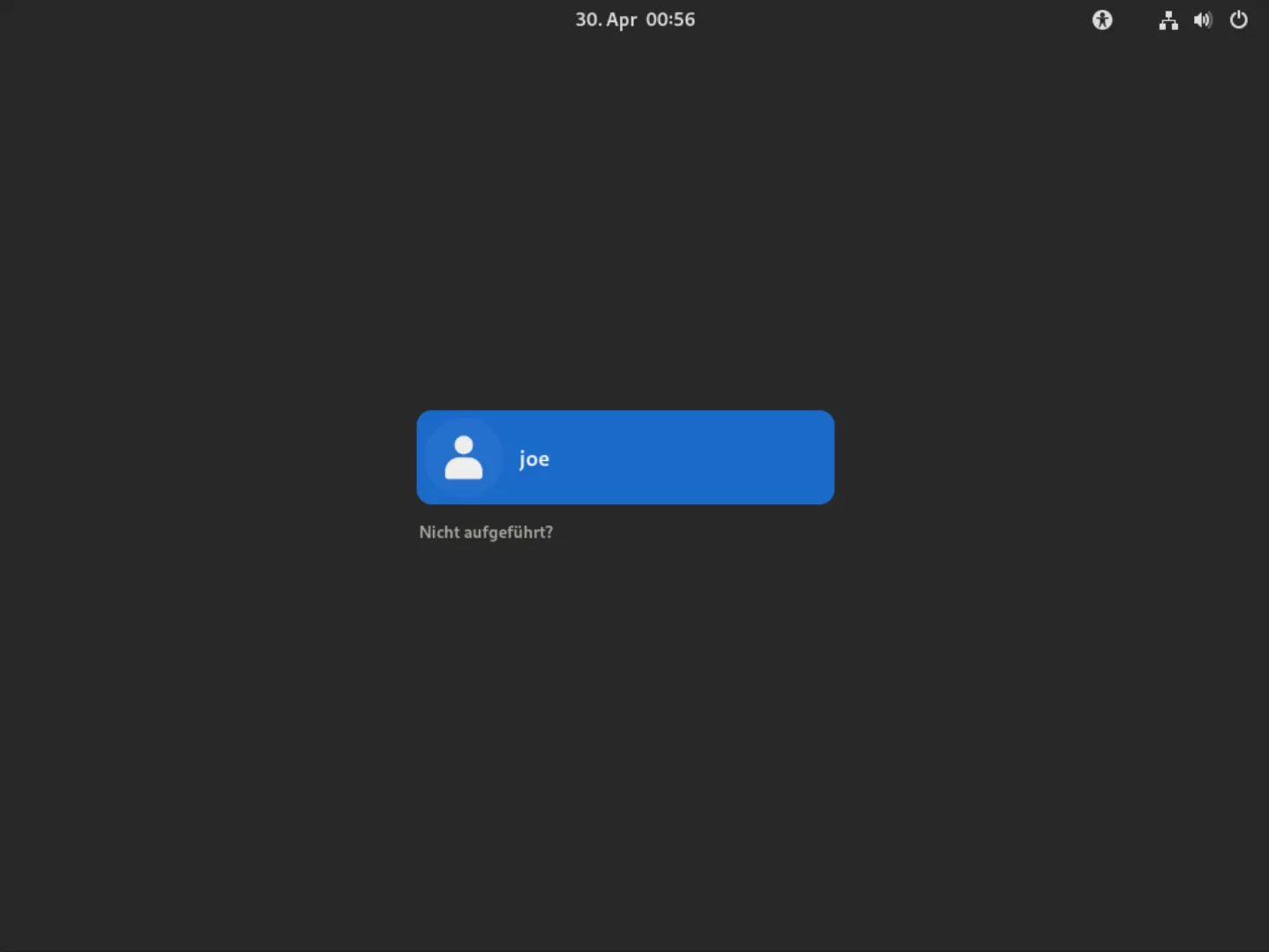
Task: Click the time "00:56" at the top
Action: [670, 19]
